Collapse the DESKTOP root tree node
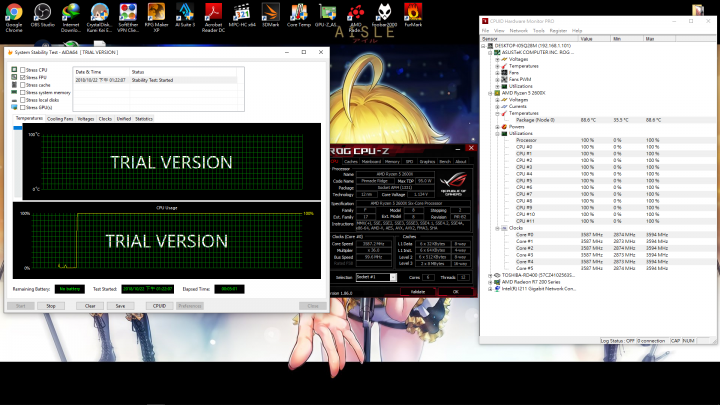Screen dimensions: 720x405 click(x=483, y=46)
